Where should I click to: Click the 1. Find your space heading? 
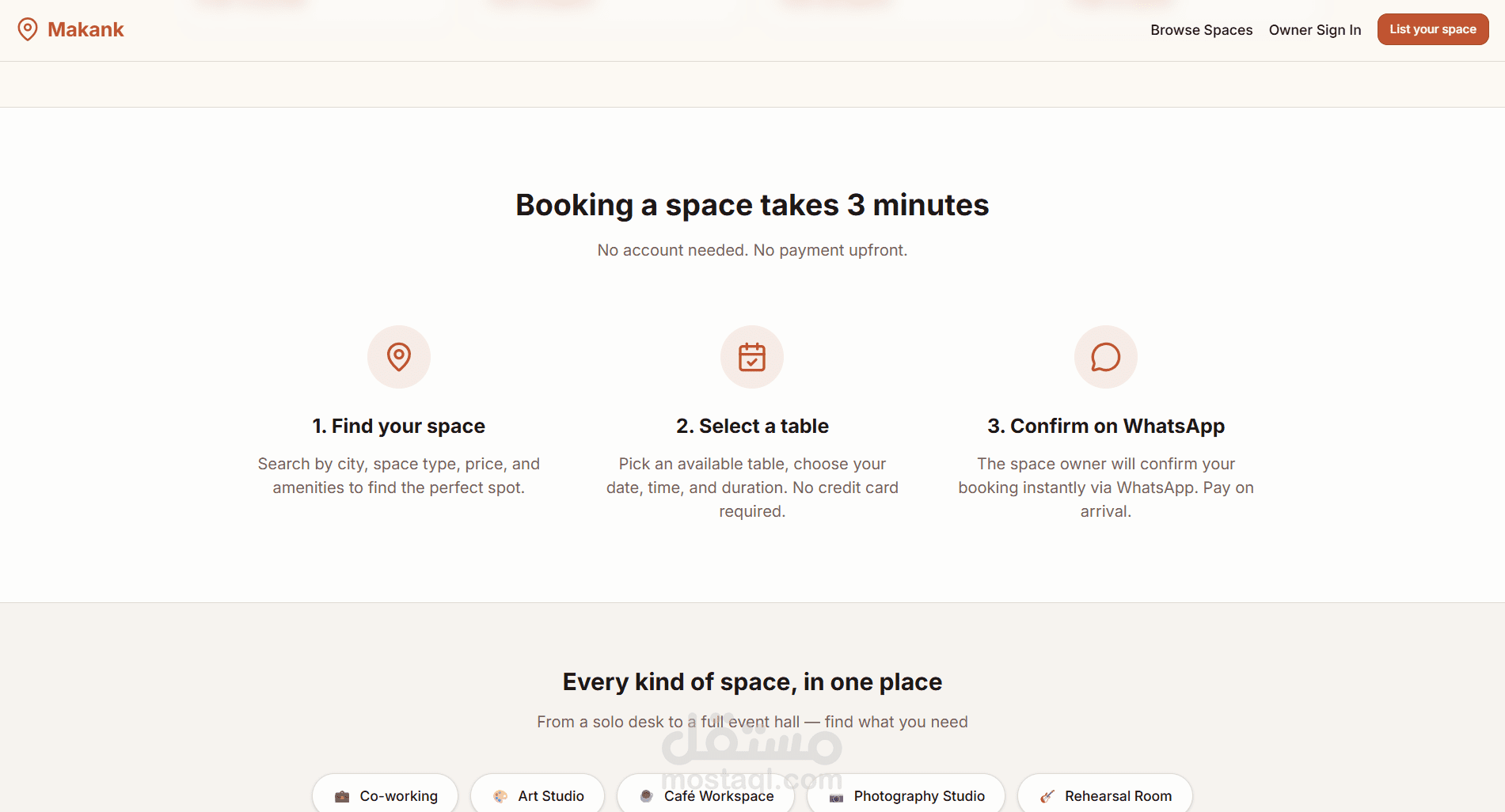(x=399, y=426)
